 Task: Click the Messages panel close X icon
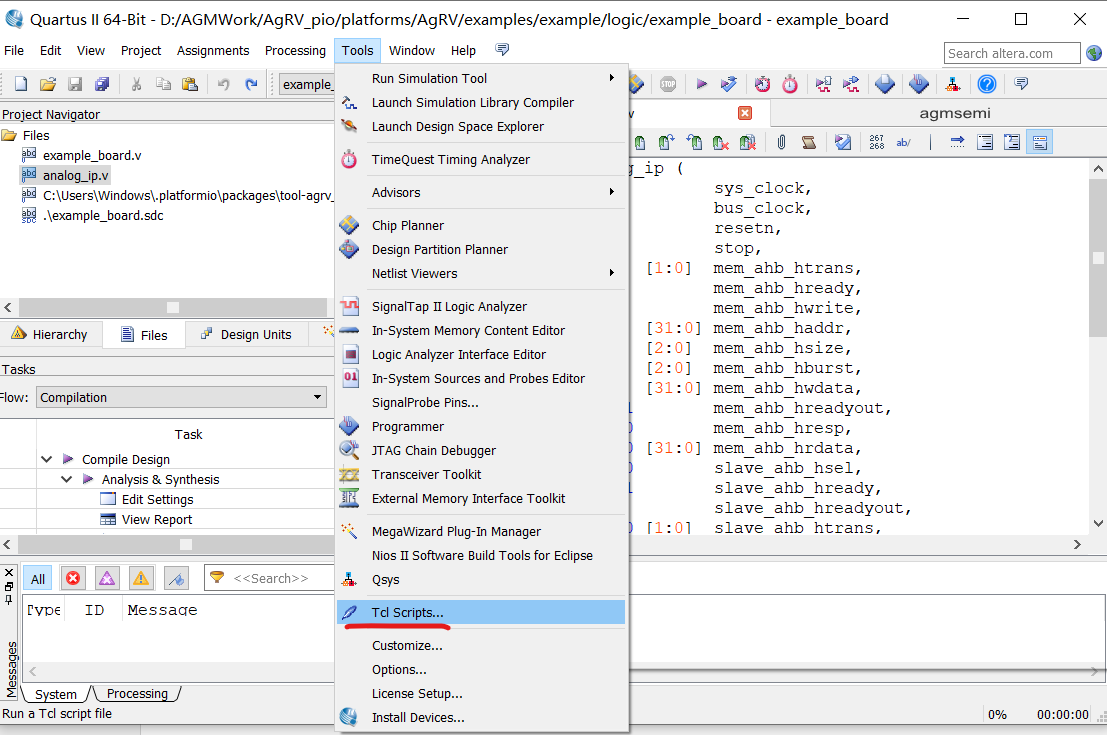[8, 573]
